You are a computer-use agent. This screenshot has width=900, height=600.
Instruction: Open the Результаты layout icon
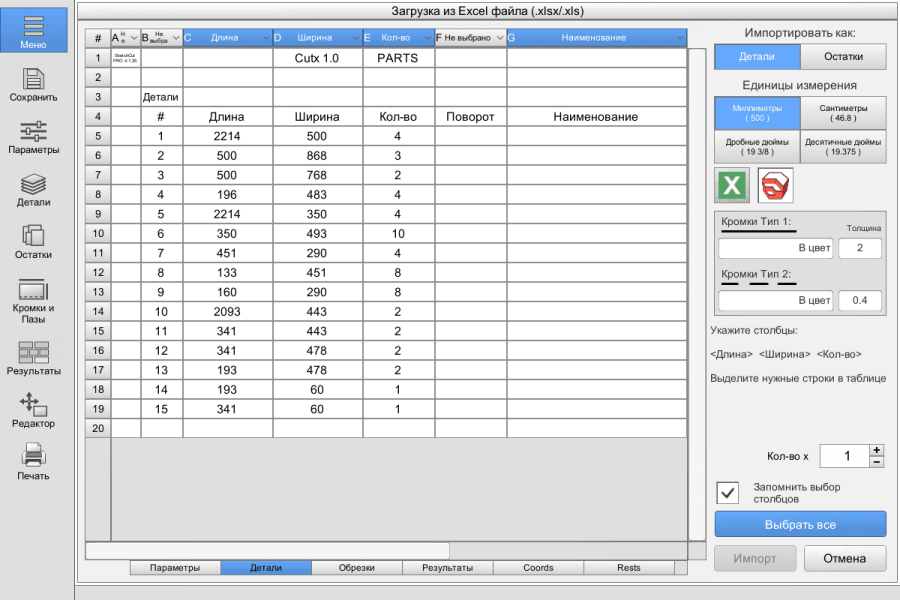(x=33, y=353)
